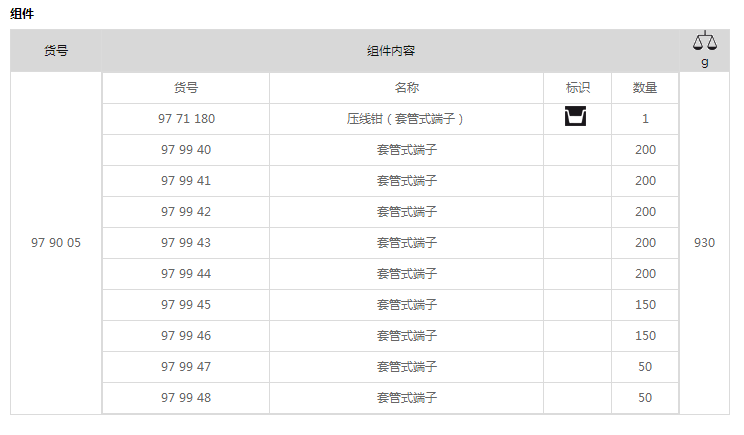Select part number 97 99 48
Viewport: 744px width, 435px height.
pyautogui.click(x=186, y=398)
